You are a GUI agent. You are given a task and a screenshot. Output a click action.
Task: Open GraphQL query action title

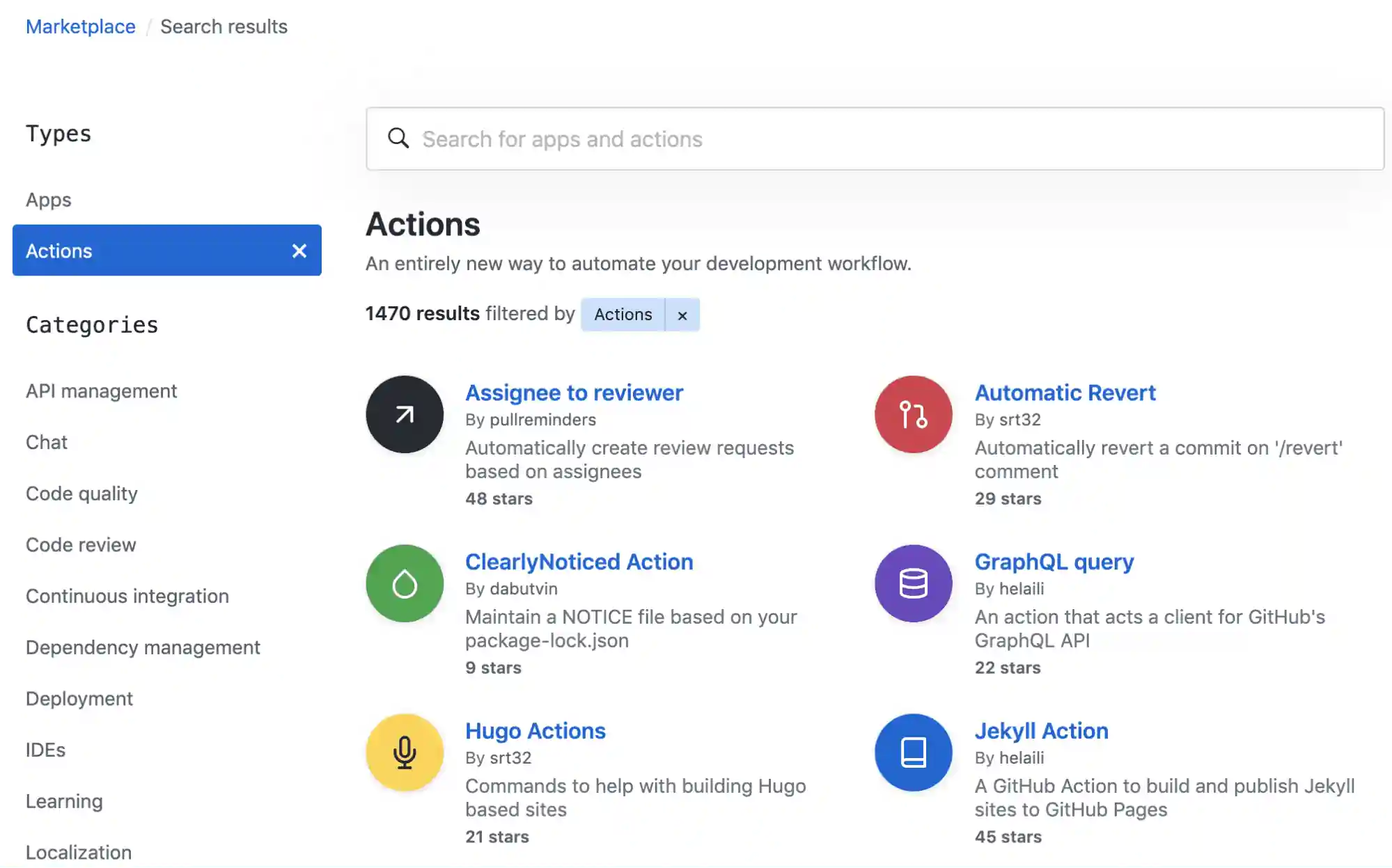1054,562
